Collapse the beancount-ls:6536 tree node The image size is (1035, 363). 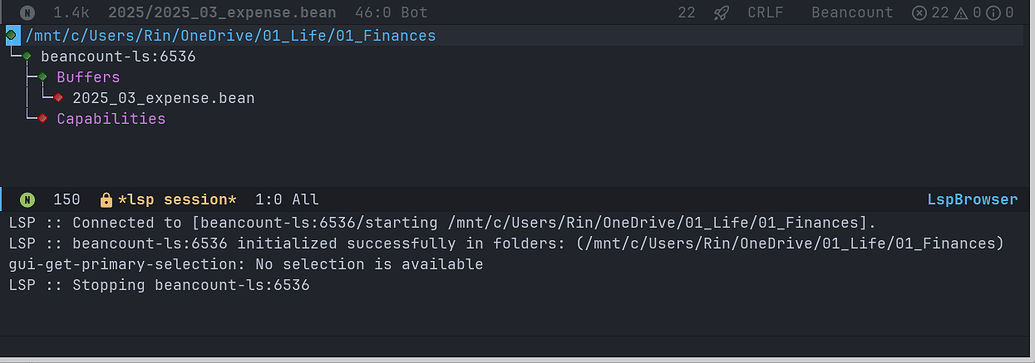[x=27, y=56]
